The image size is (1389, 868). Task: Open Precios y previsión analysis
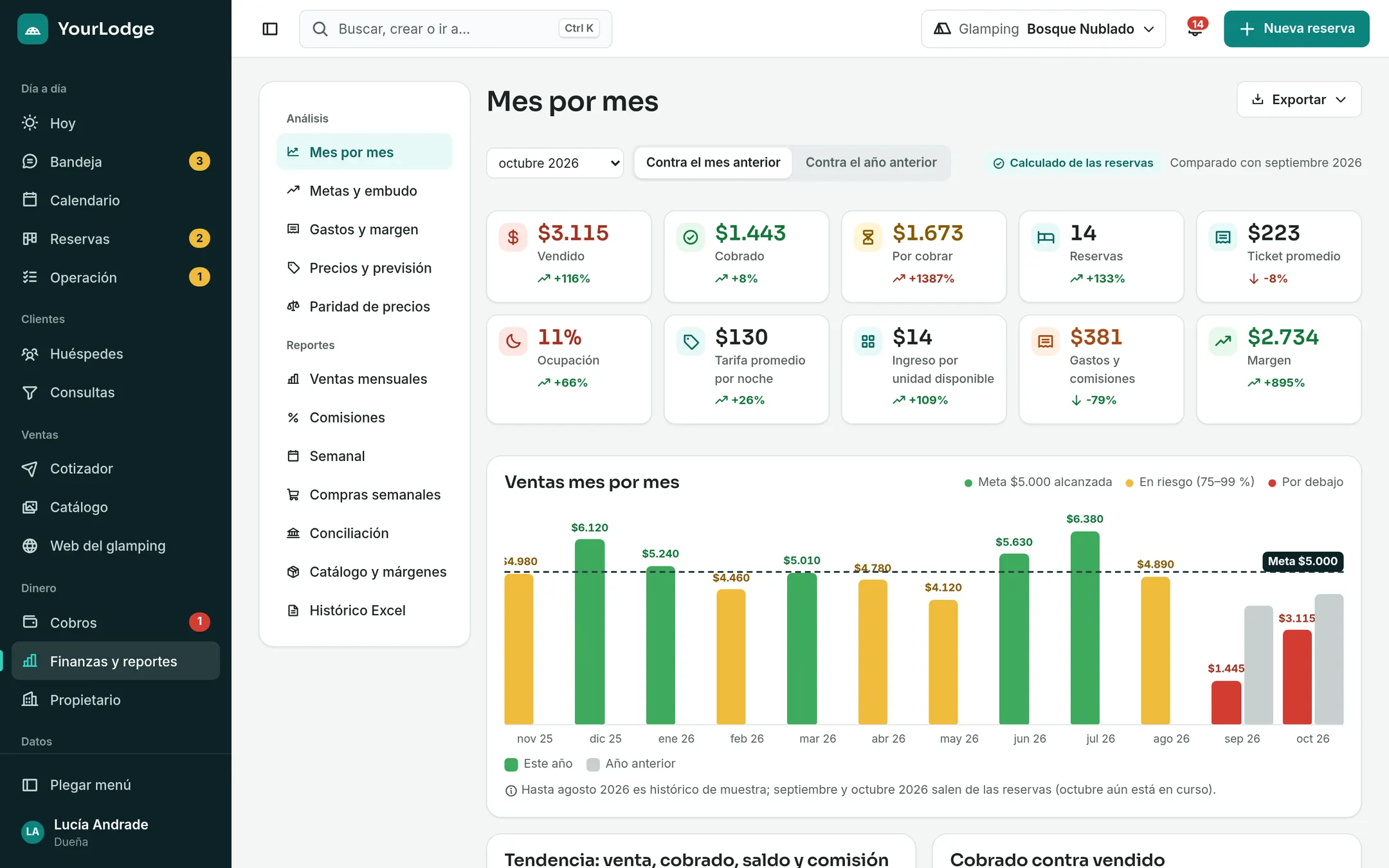(364, 268)
